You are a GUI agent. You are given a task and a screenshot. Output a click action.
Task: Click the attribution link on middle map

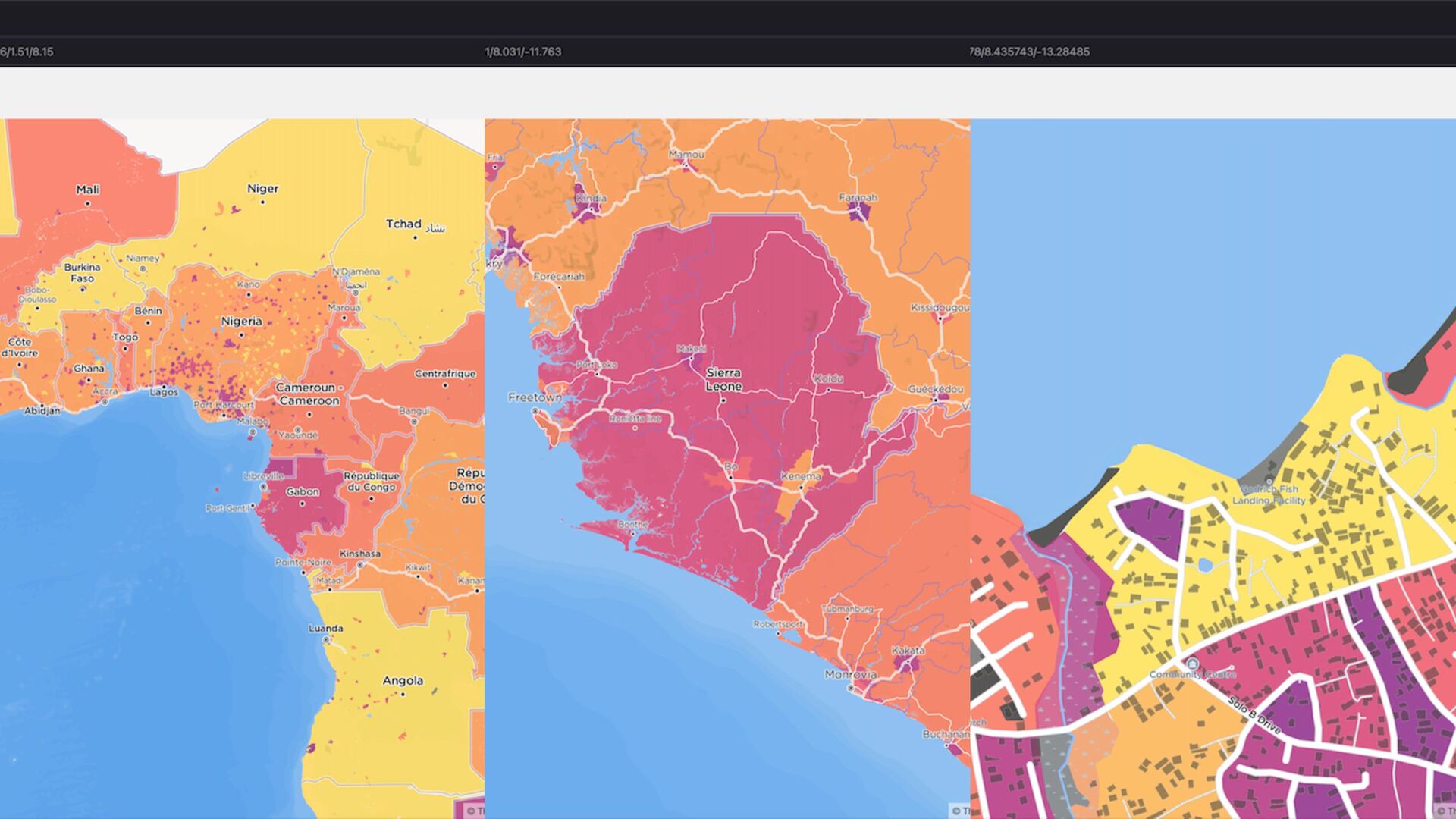pyautogui.click(x=960, y=811)
